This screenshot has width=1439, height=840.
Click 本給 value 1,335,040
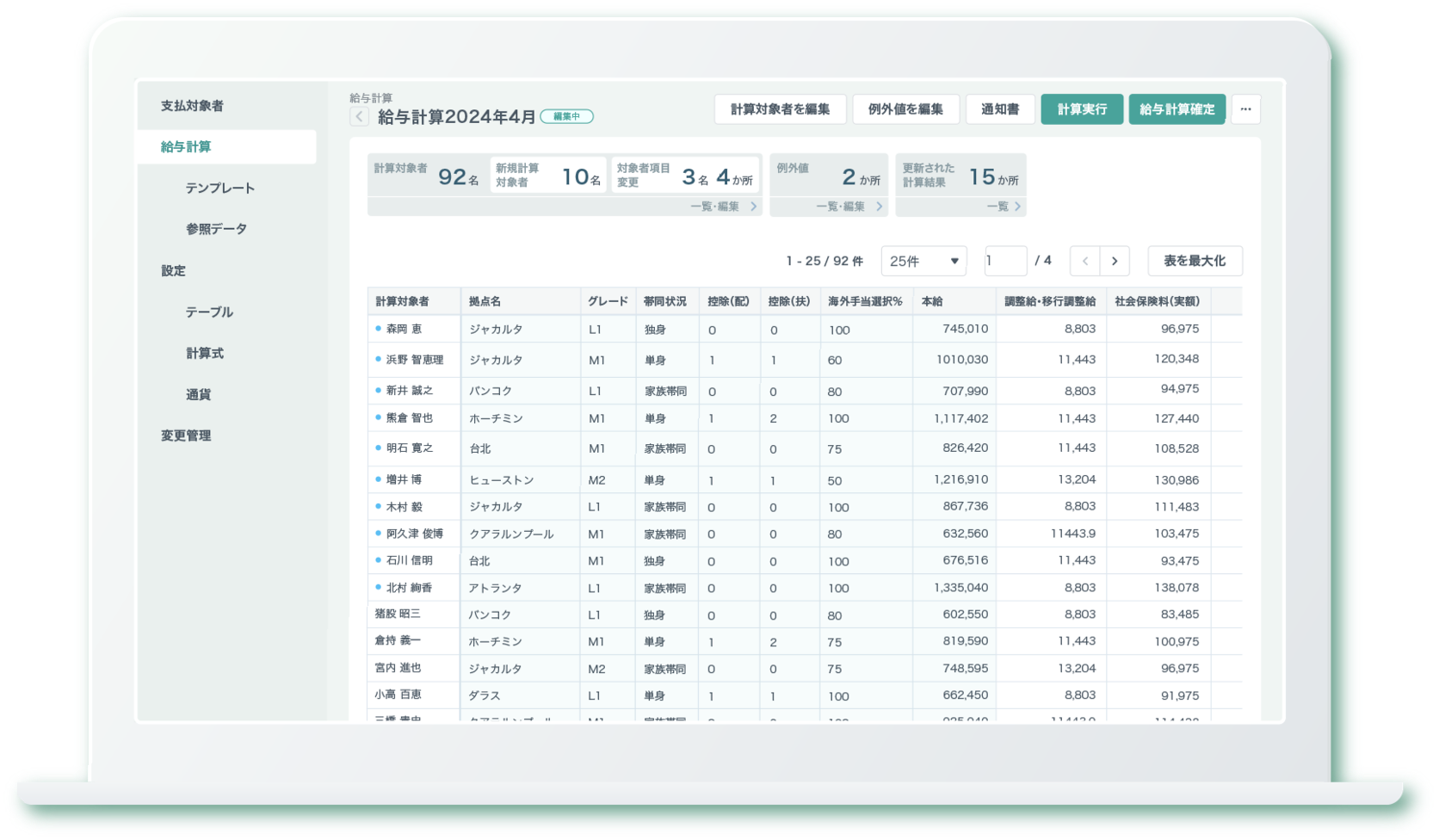coord(960,588)
